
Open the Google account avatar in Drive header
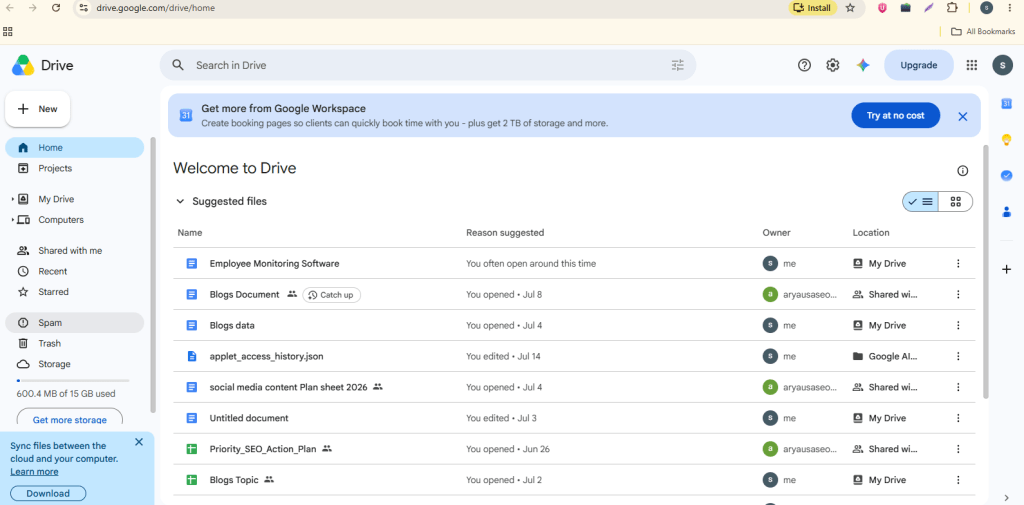(x=1002, y=65)
